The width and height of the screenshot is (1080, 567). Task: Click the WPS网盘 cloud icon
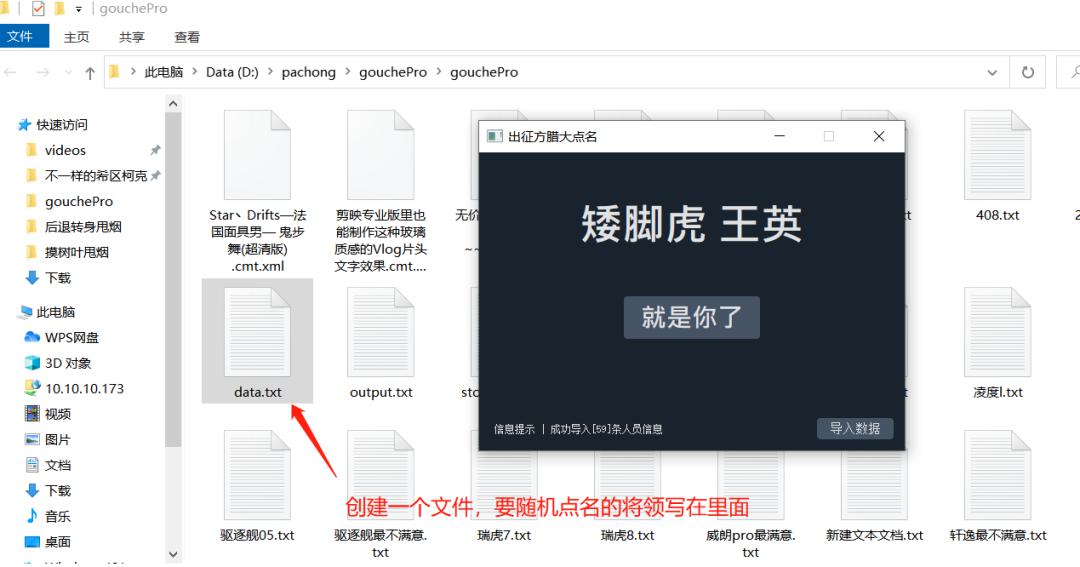pyautogui.click(x=32, y=337)
